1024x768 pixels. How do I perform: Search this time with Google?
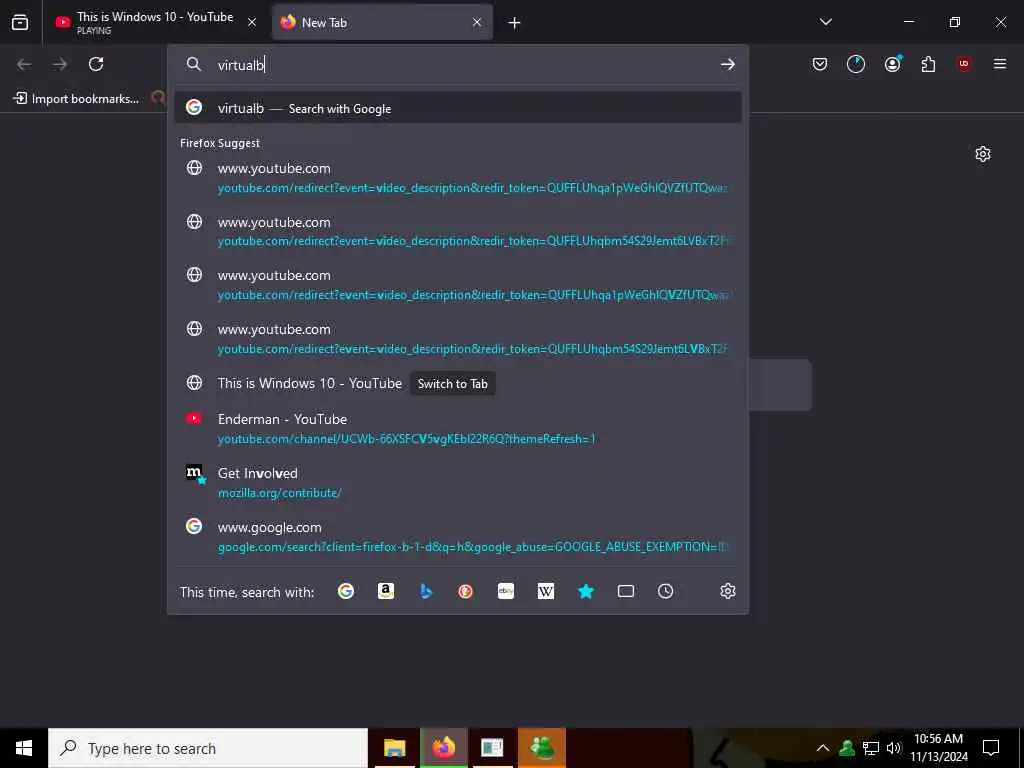(346, 591)
